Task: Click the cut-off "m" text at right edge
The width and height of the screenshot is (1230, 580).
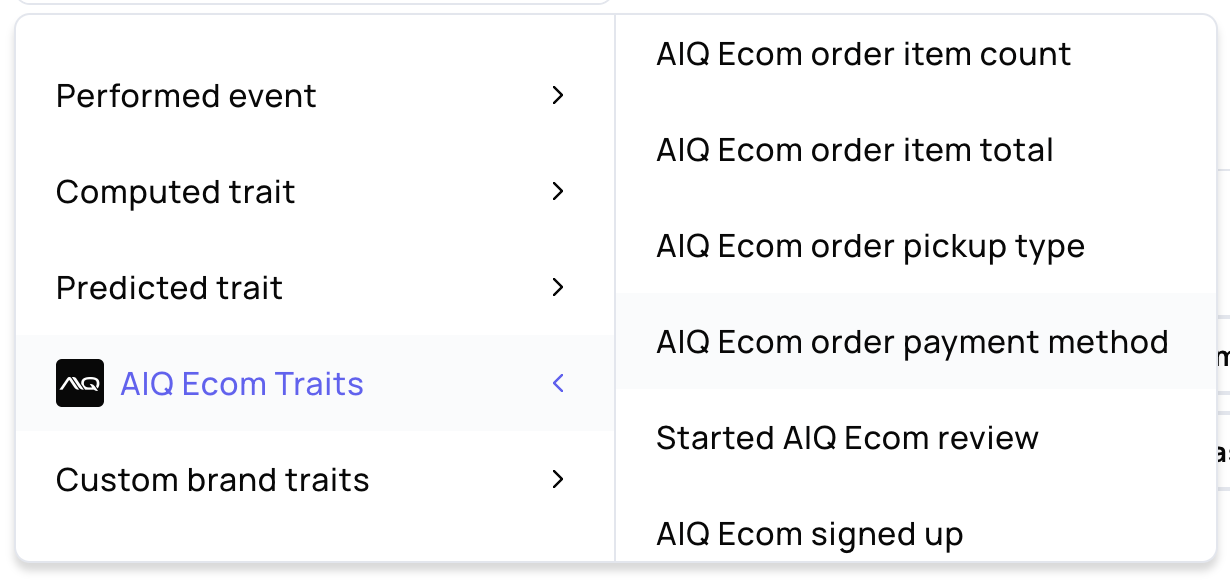Action: click(x=1223, y=357)
